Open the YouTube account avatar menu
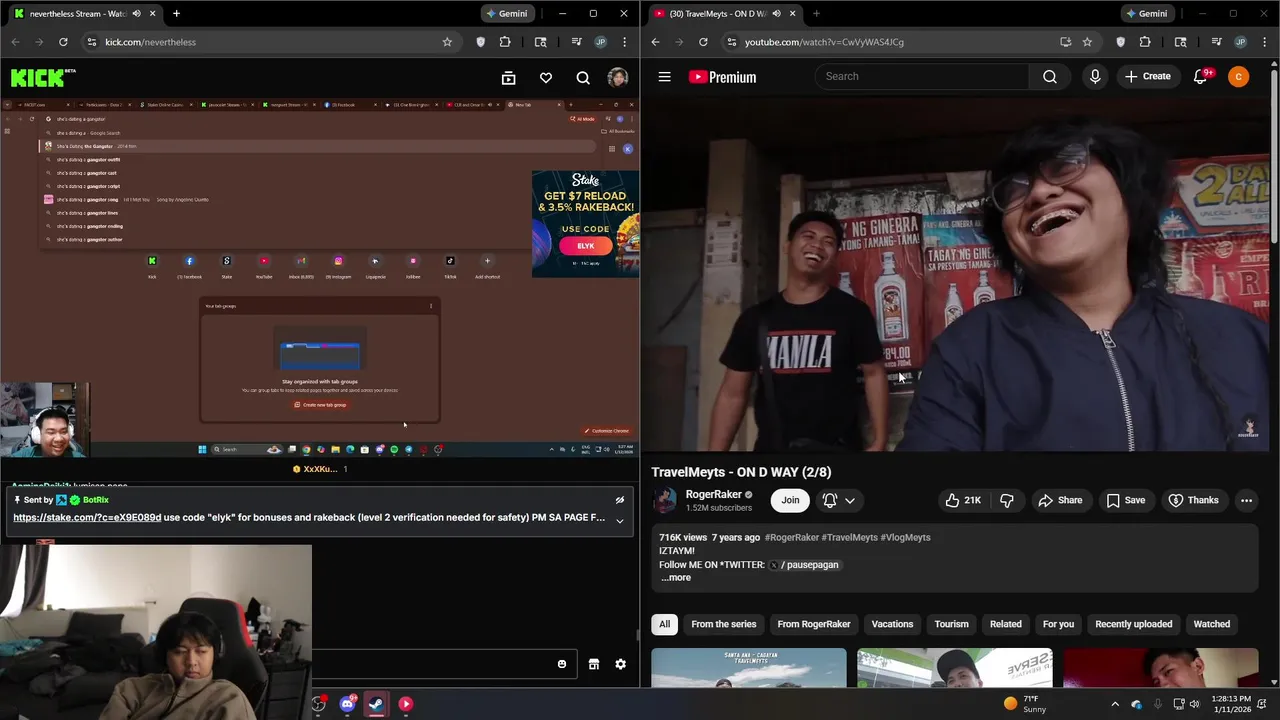The height and width of the screenshot is (720, 1280). tap(1238, 77)
